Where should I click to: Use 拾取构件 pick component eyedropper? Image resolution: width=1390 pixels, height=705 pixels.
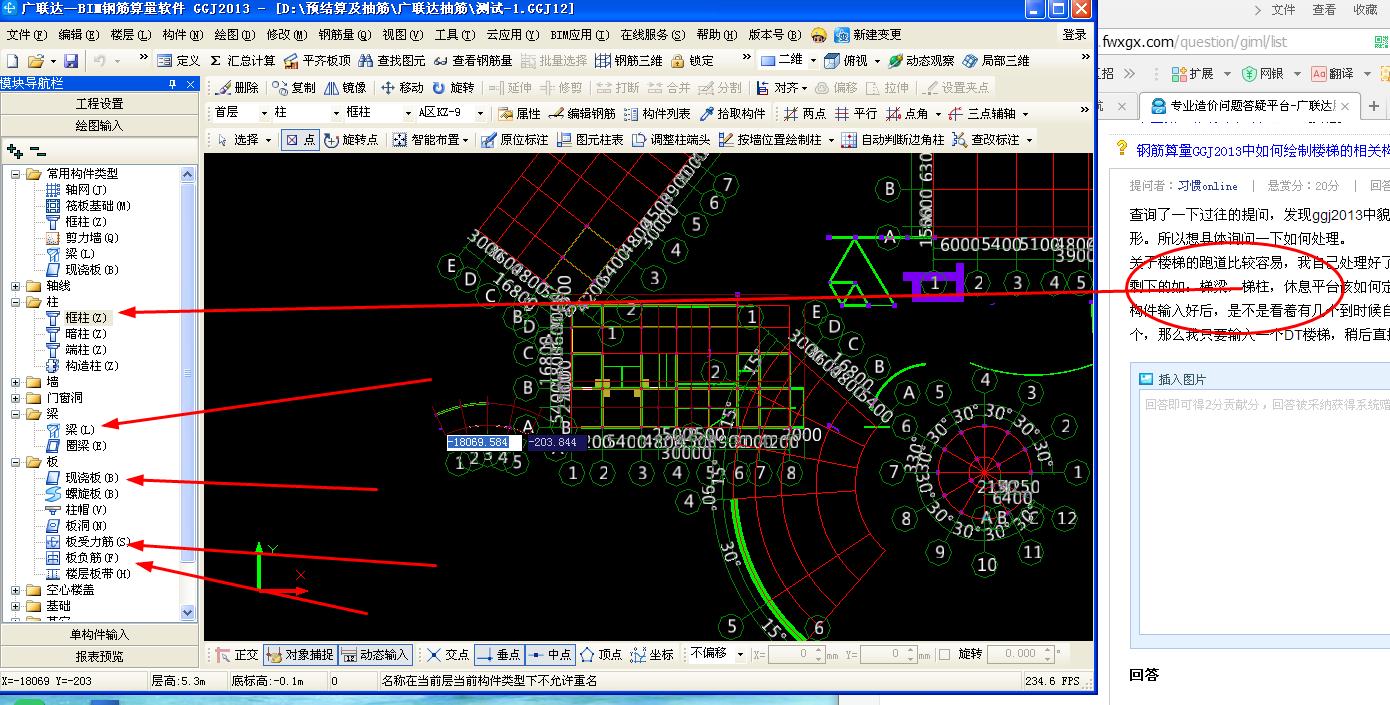point(732,114)
